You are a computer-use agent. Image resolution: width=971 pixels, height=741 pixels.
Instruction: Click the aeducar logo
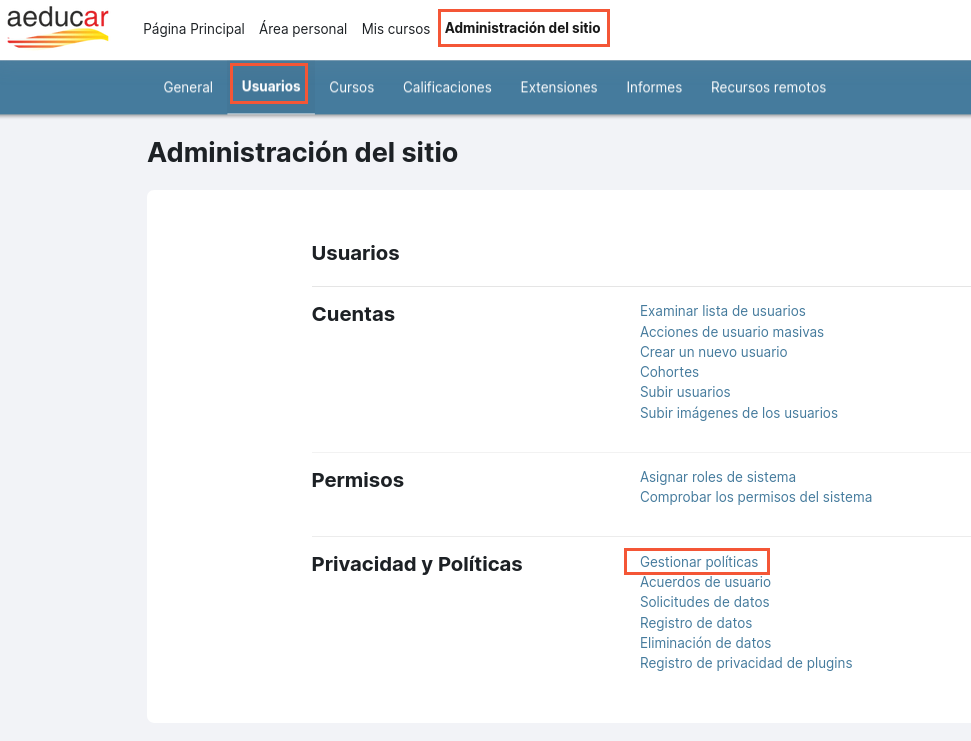click(x=58, y=27)
